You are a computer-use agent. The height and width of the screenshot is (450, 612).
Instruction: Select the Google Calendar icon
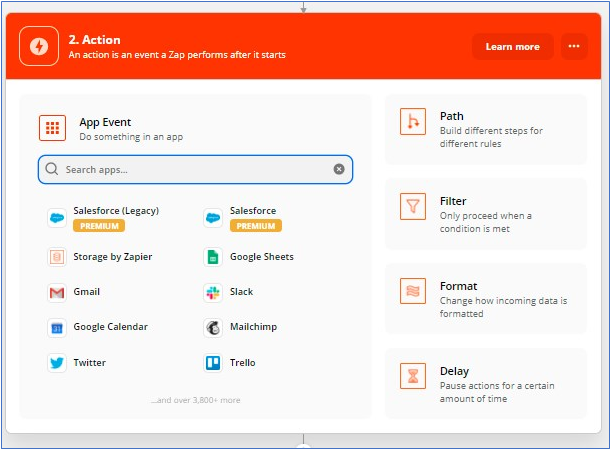click(x=57, y=328)
